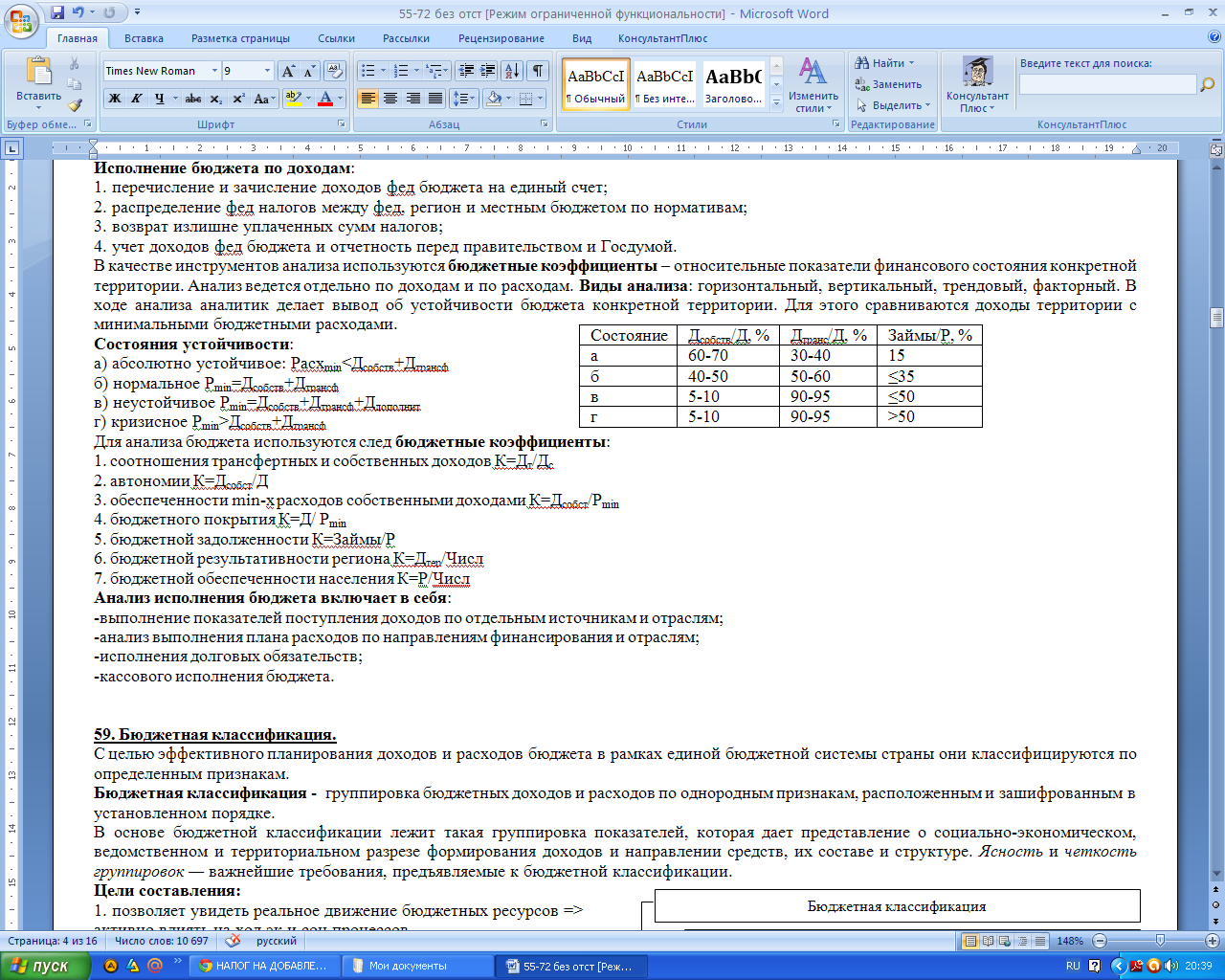Save the document from quick access toolbar
Screen dimensions: 1225x980
click(57, 13)
